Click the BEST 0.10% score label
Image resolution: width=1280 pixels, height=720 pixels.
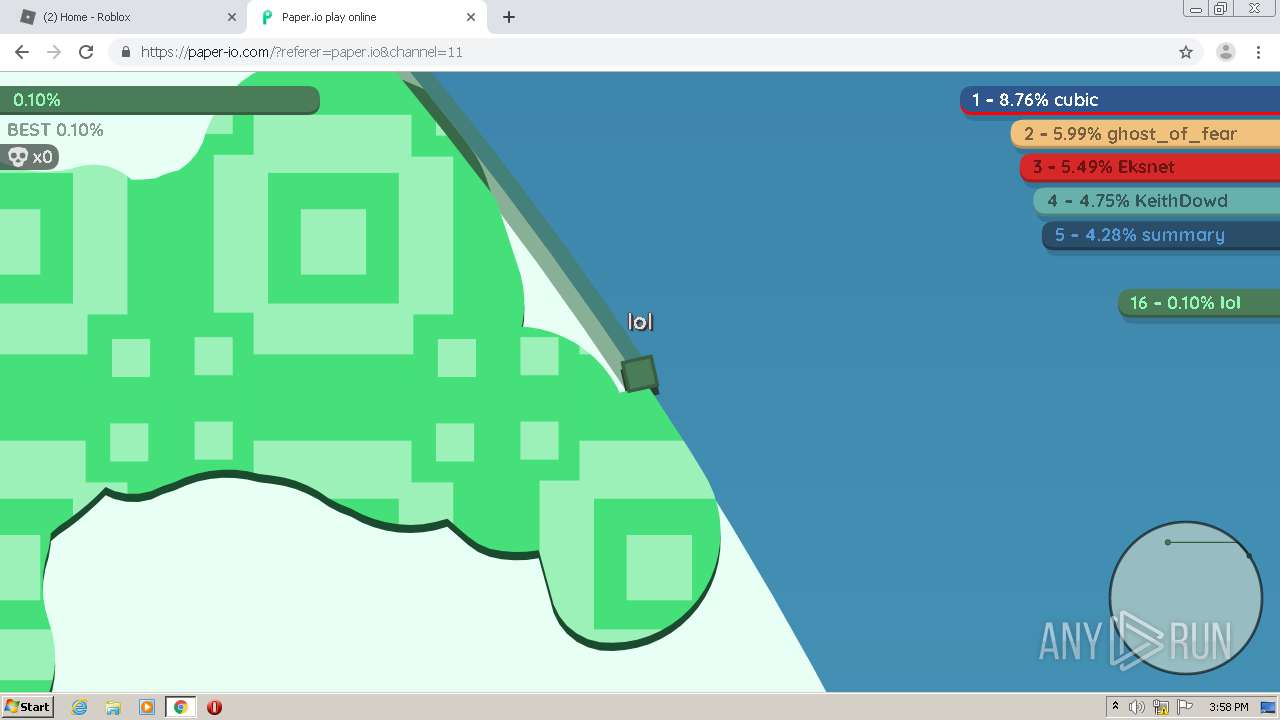point(55,130)
